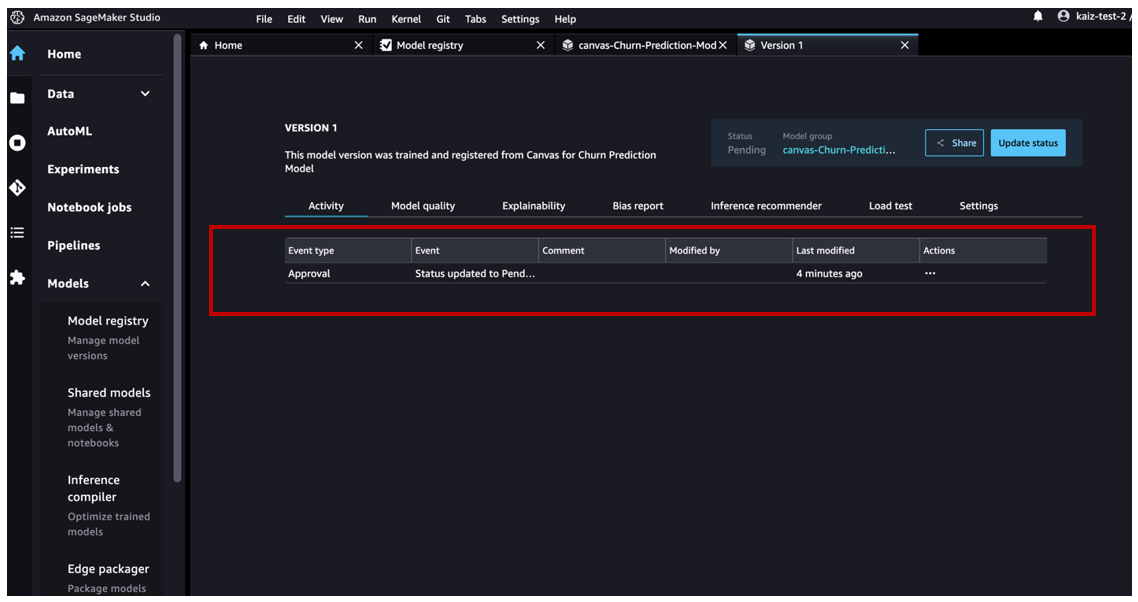Click the notifications bell icon
Viewport: 1138px width, 602px height.
pyautogui.click(x=1038, y=16)
